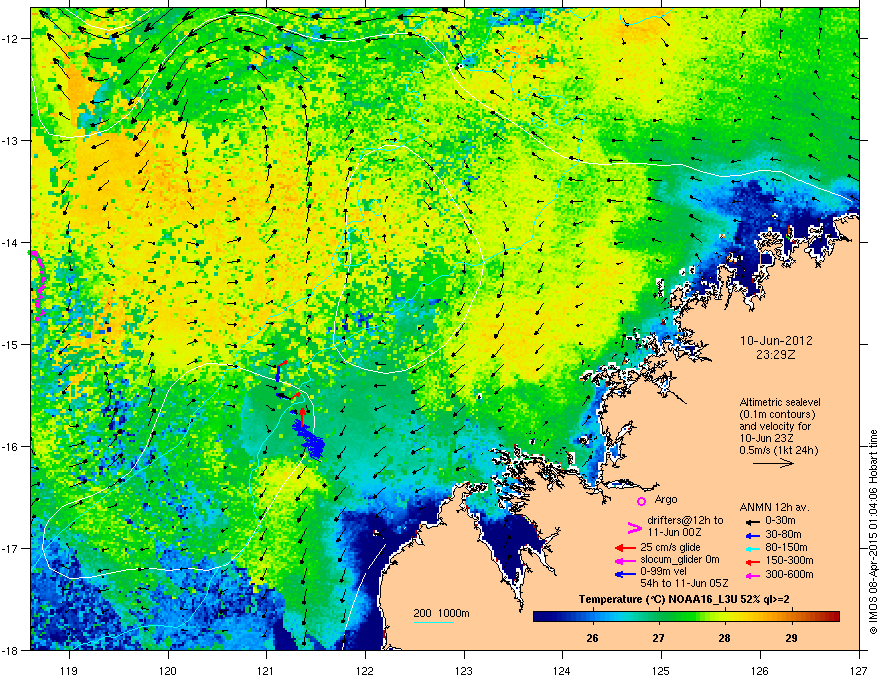Click the black 0-30m ANMN legend arrow
This screenshot has width=880, height=680.
tap(752, 521)
